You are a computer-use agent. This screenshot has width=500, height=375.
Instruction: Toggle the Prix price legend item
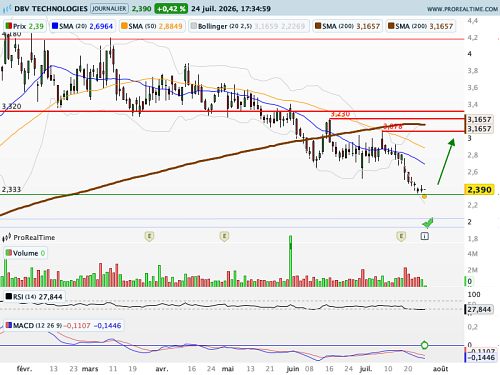[x=25, y=26]
